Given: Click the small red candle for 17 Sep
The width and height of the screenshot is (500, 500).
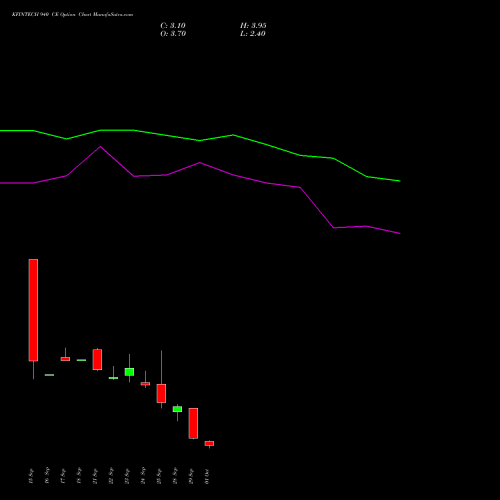Looking at the screenshot, I should point(65,359).
